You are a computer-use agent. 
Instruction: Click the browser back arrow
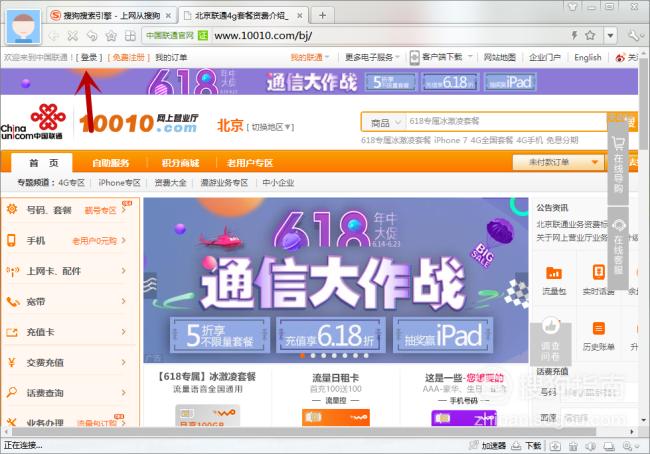(x=54, y=36)
